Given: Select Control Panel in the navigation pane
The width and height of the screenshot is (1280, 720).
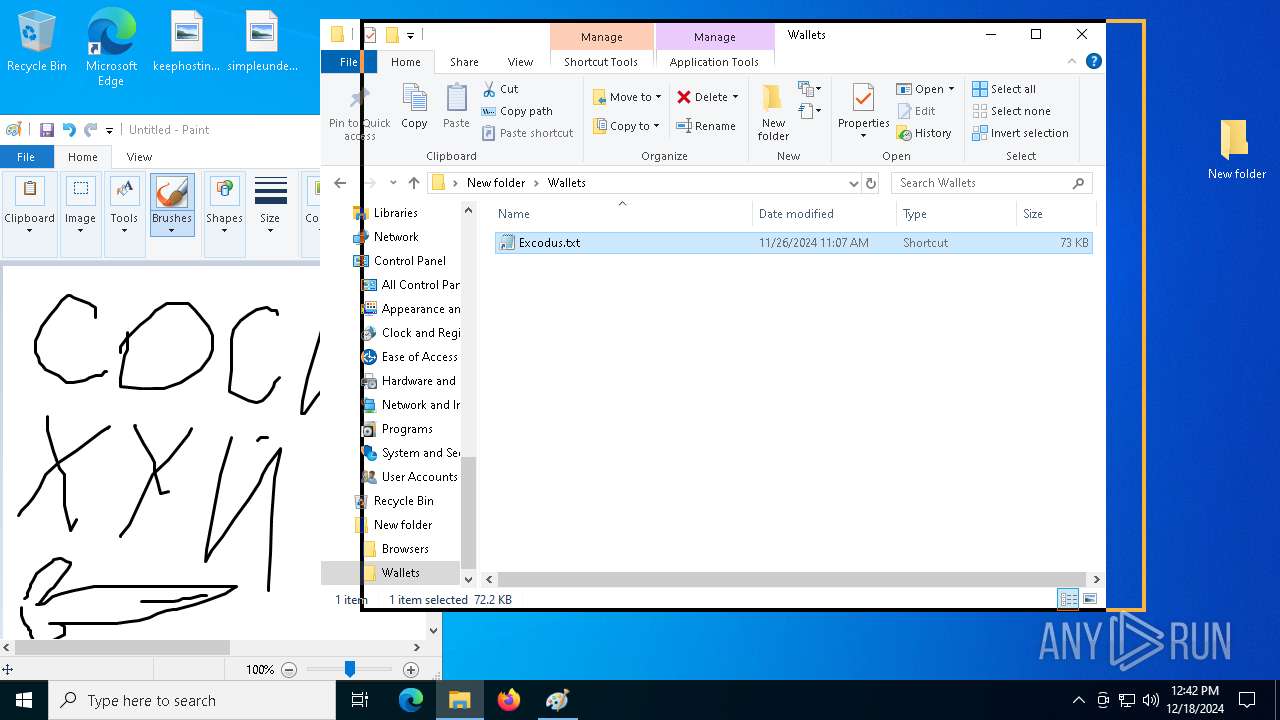Looking at the screenshot, I should click(x=409, y=261).
